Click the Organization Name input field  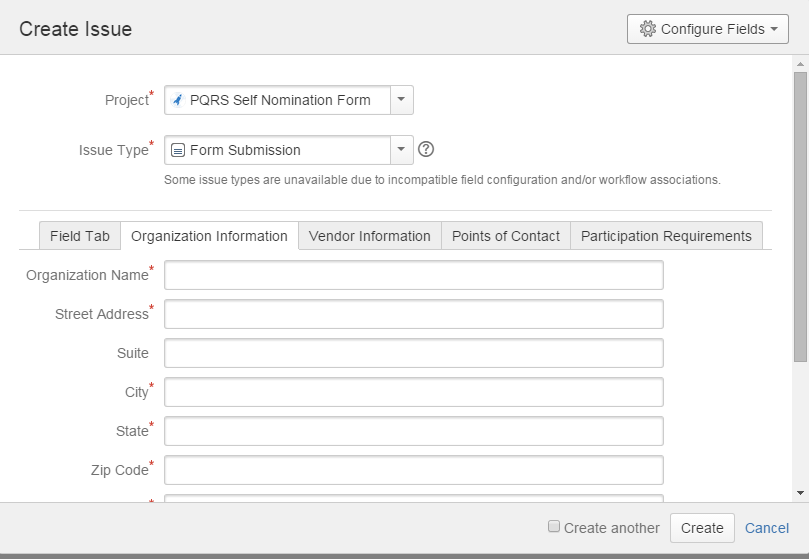coord(413,275)
